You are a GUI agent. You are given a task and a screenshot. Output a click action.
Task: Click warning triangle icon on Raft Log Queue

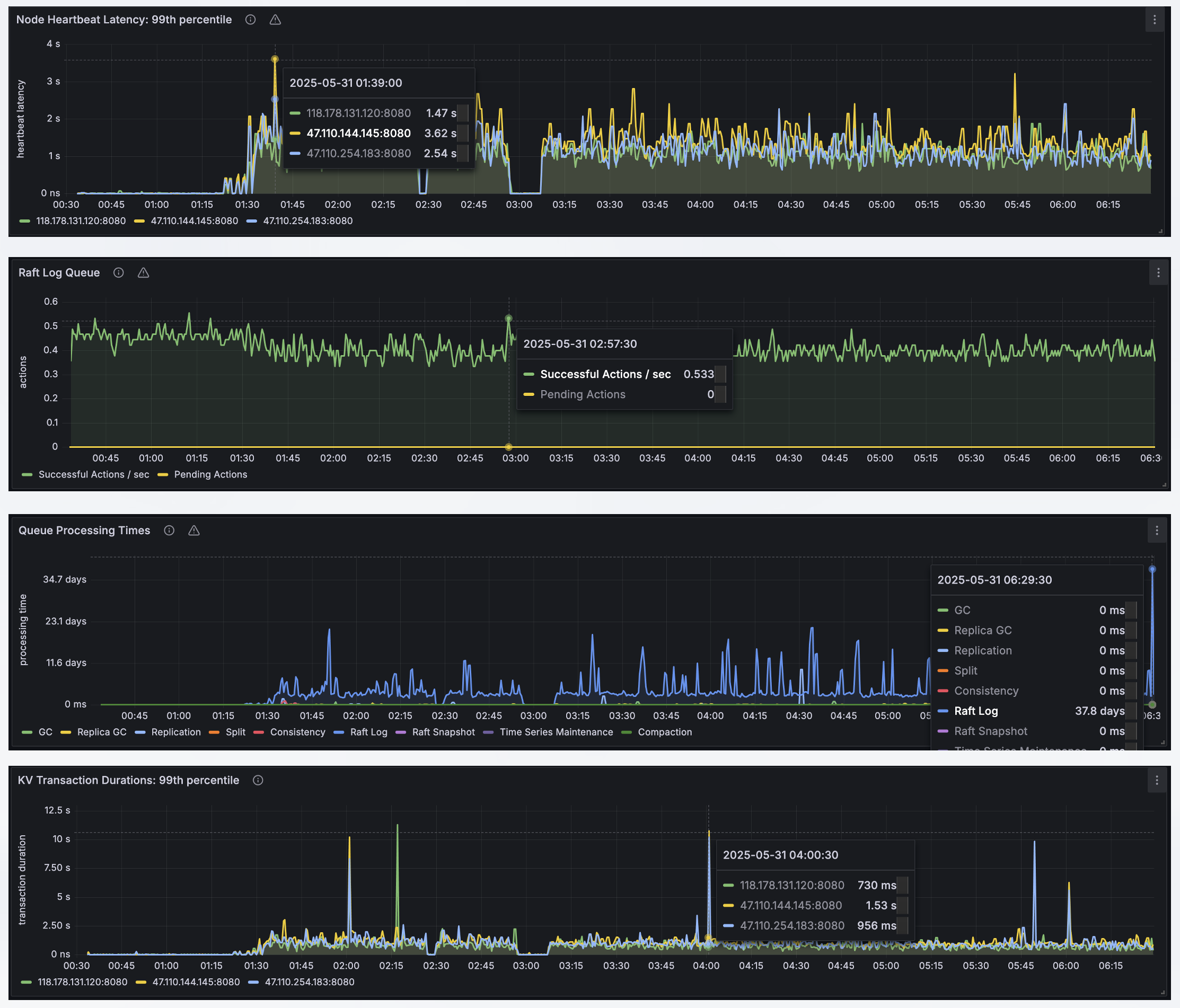(x=144, y=273)
